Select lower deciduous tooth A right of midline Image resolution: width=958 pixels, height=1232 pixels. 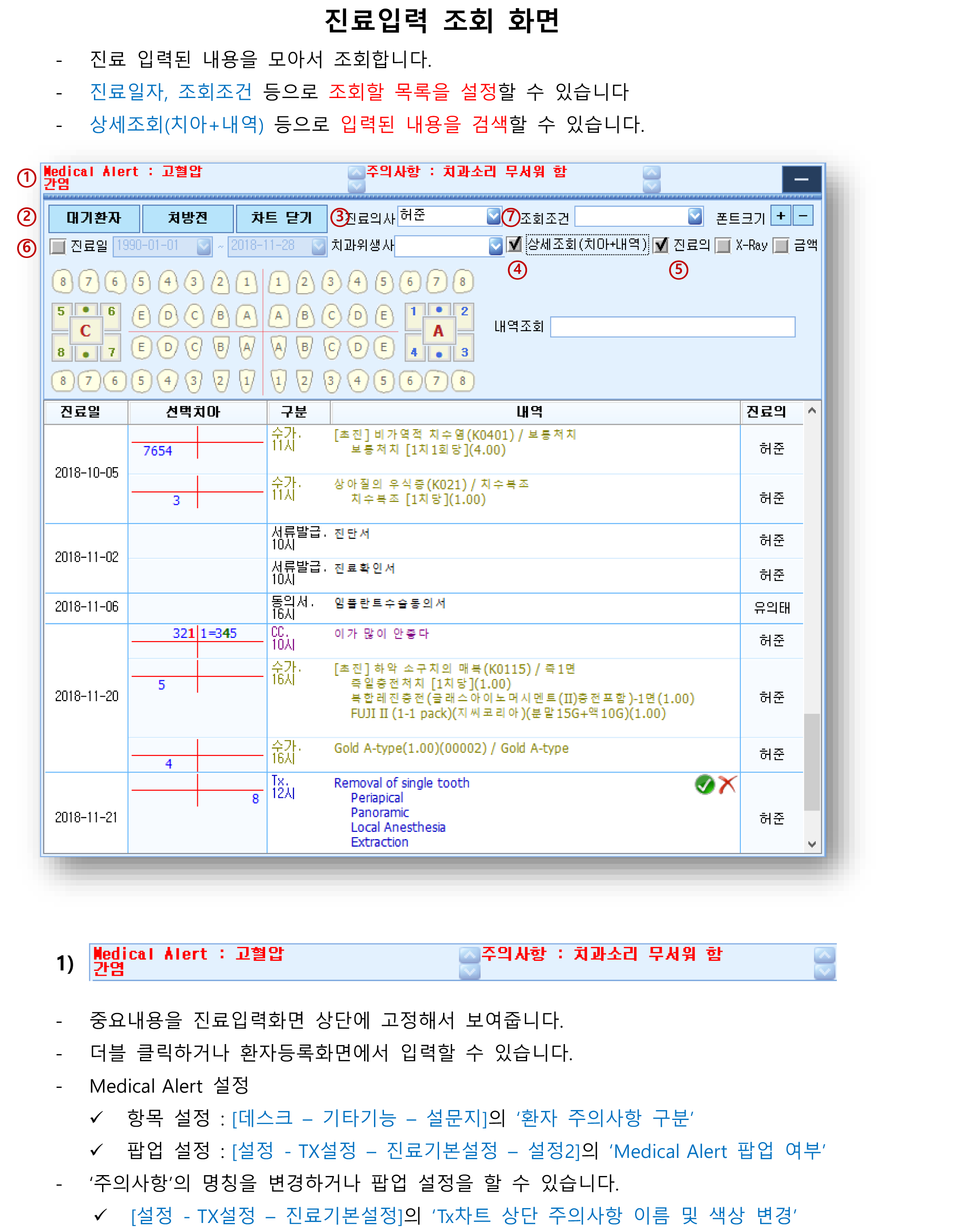click(279, 347)
